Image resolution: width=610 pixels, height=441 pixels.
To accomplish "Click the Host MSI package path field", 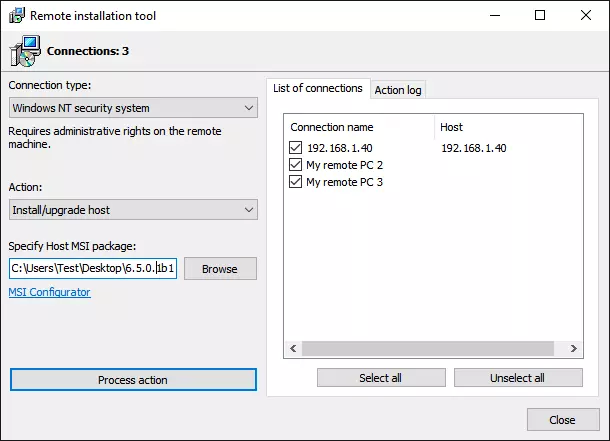I will click(92, 269).
